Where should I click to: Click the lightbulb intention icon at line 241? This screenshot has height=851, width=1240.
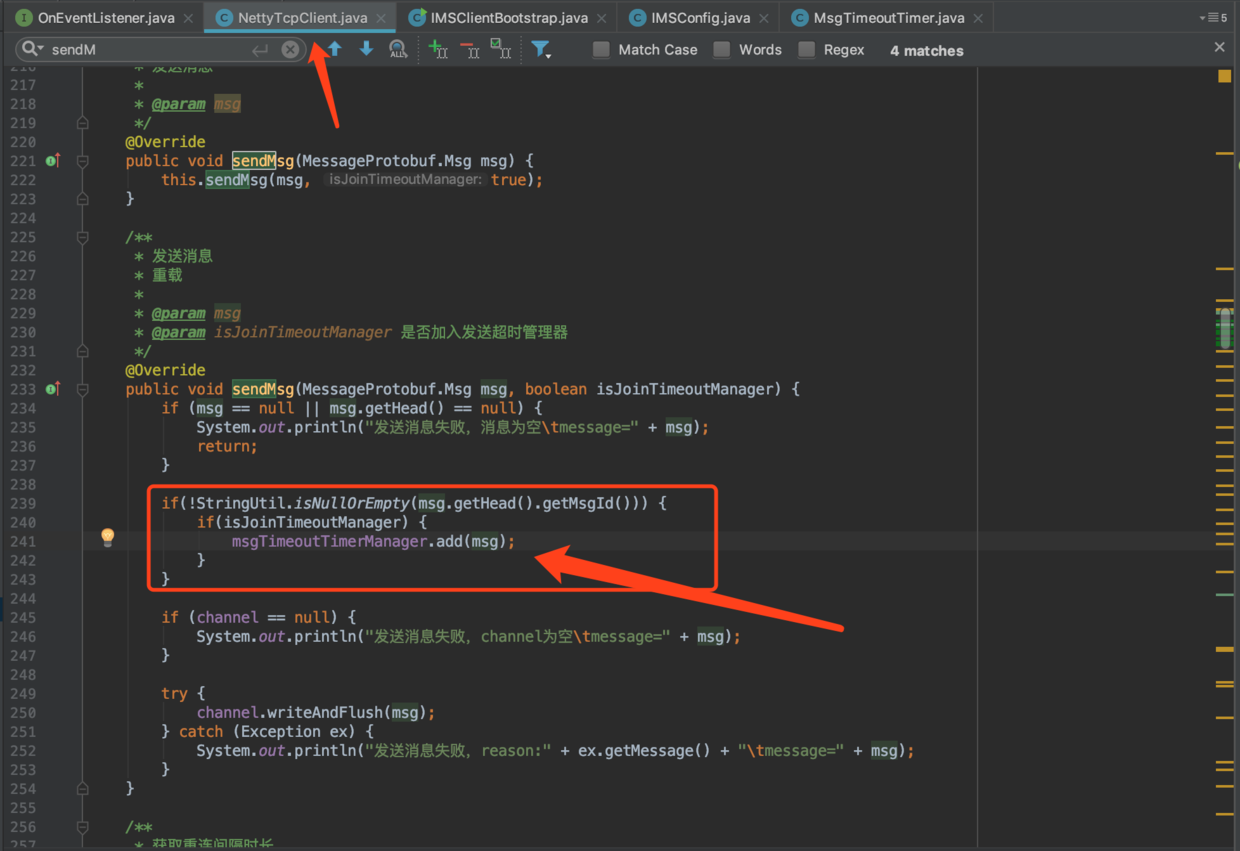[x=107, y=537]
